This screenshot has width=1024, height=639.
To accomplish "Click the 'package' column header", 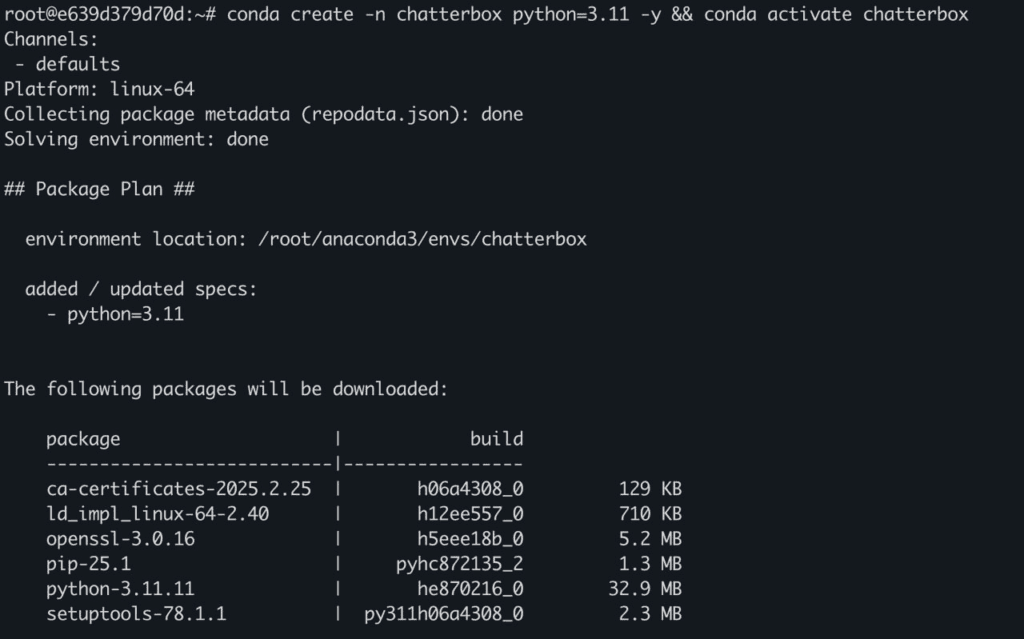I will point(83,439).
